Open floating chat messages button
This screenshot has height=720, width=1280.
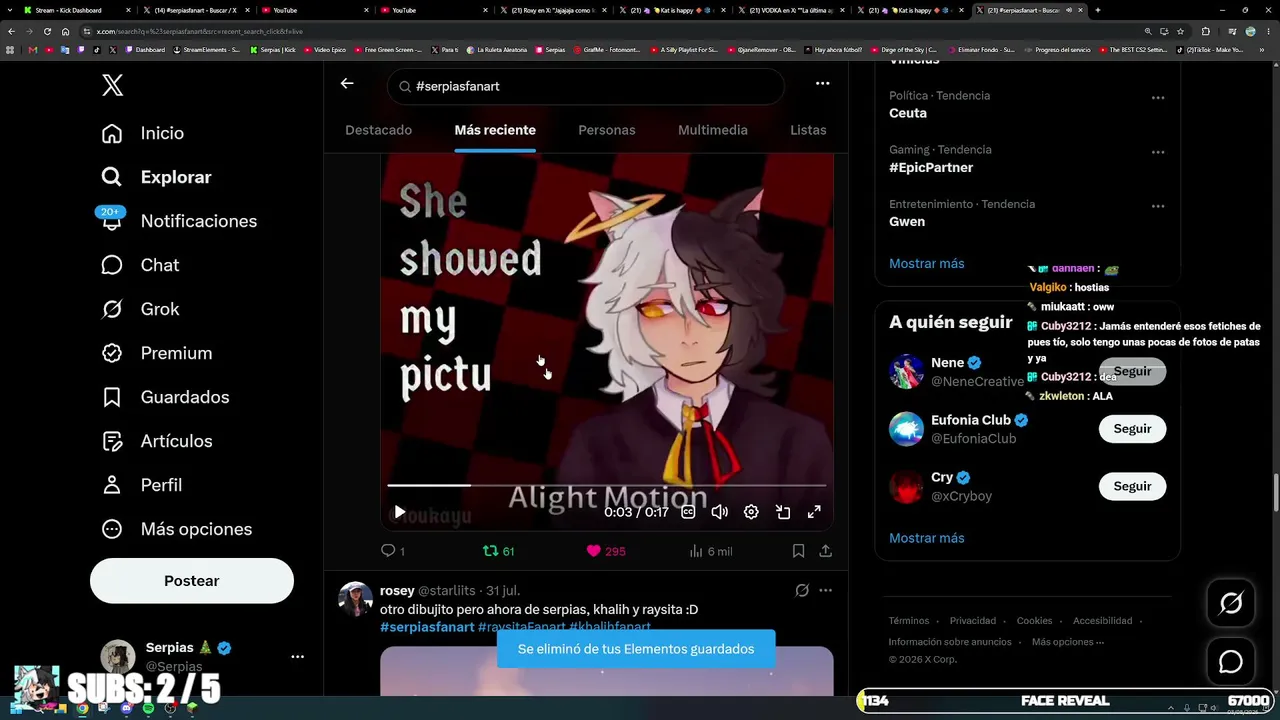(x=1231, y=662)
